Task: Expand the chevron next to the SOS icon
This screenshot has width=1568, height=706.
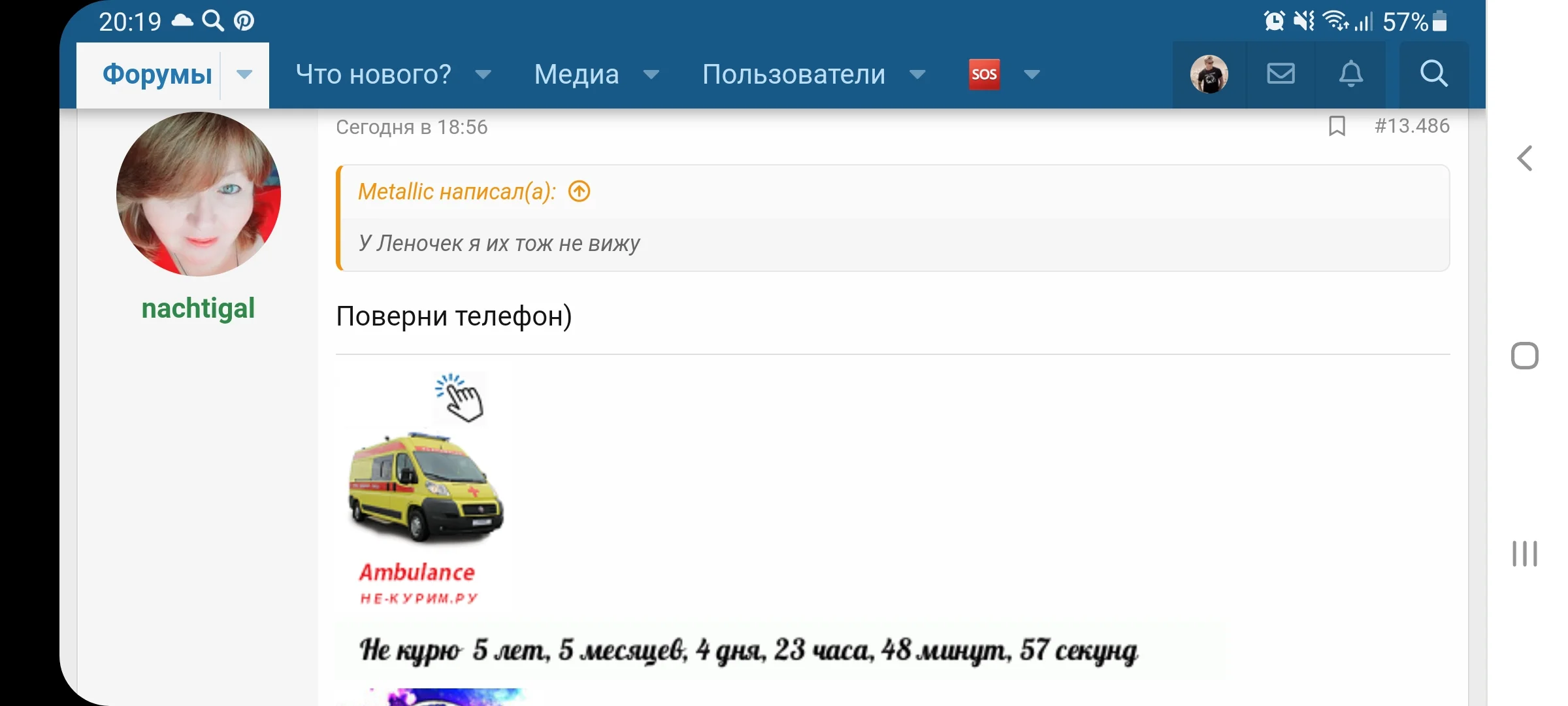Action: point(1030,75)
